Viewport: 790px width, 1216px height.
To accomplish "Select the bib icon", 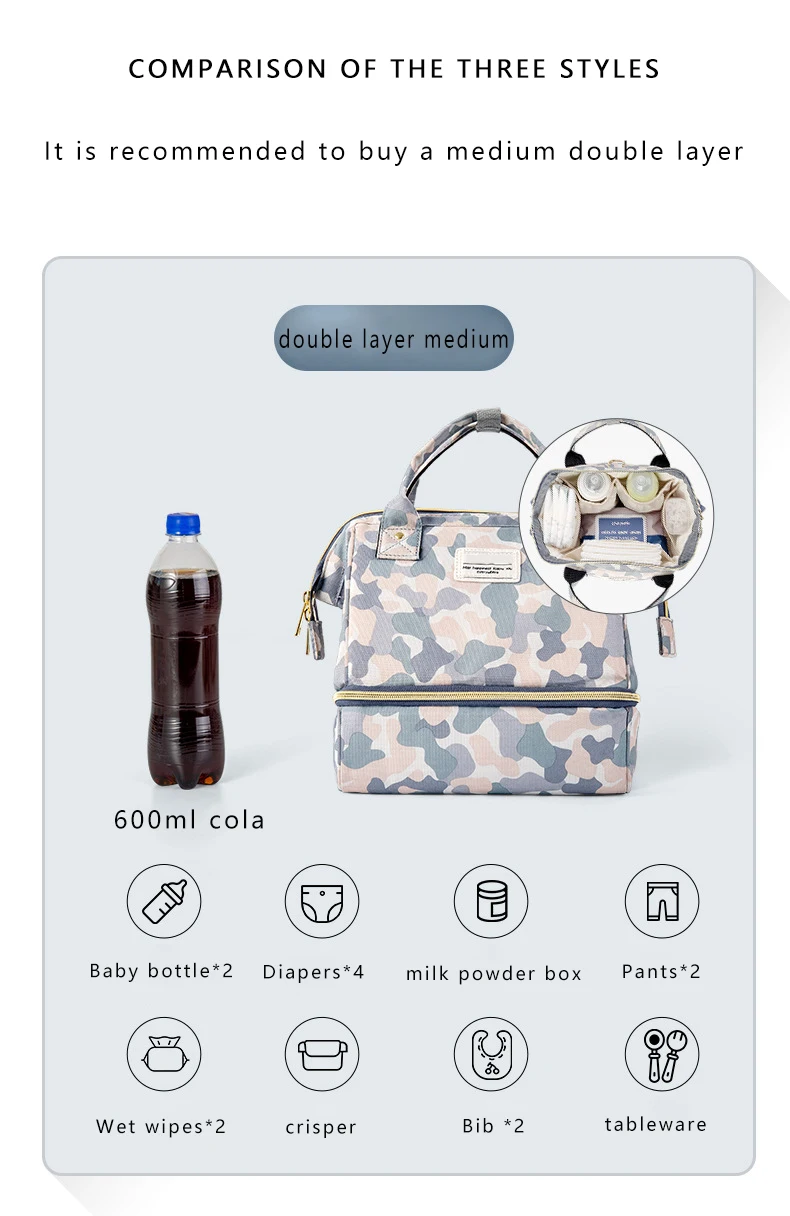I will [x=491, y=1055].
